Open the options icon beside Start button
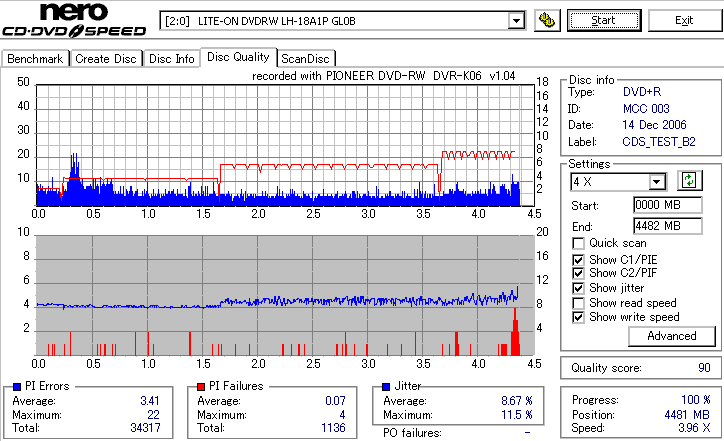724x441 pixels. [547, 21]
